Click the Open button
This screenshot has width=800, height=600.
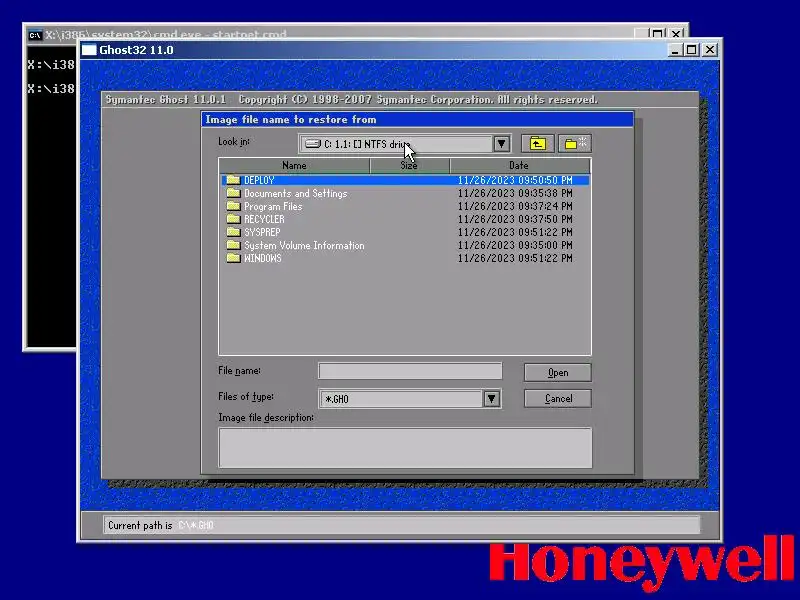[x=558, y=372]
